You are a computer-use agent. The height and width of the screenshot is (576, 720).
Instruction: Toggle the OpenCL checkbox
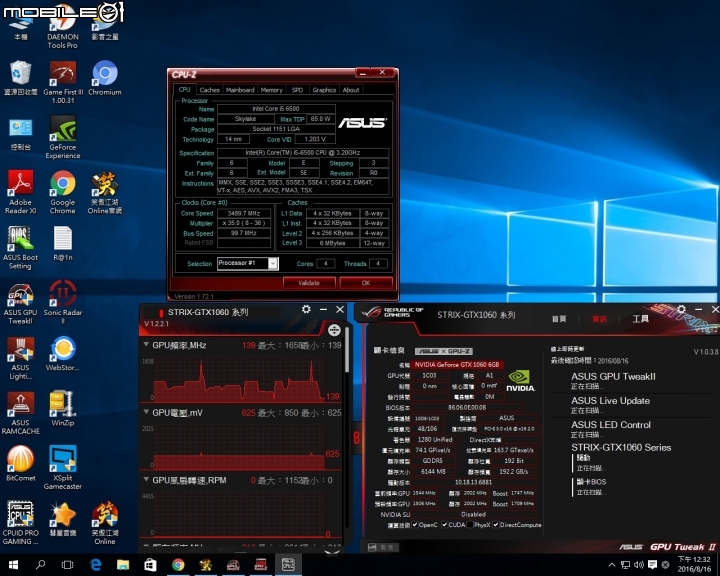(x=415, y=525)
